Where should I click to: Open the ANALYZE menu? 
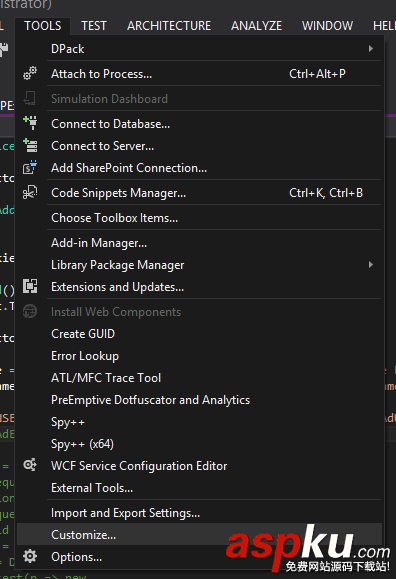256,26
